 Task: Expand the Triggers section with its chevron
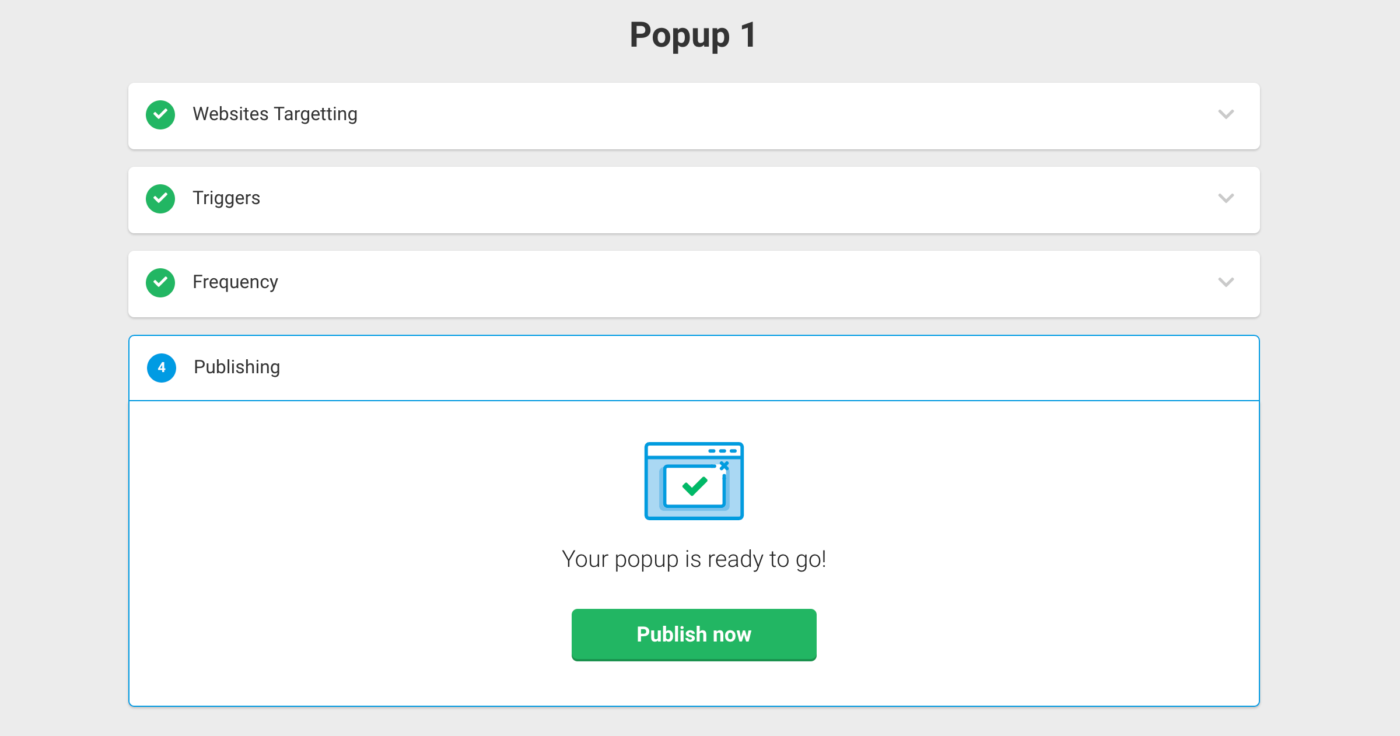click(x=1226, y=198)
